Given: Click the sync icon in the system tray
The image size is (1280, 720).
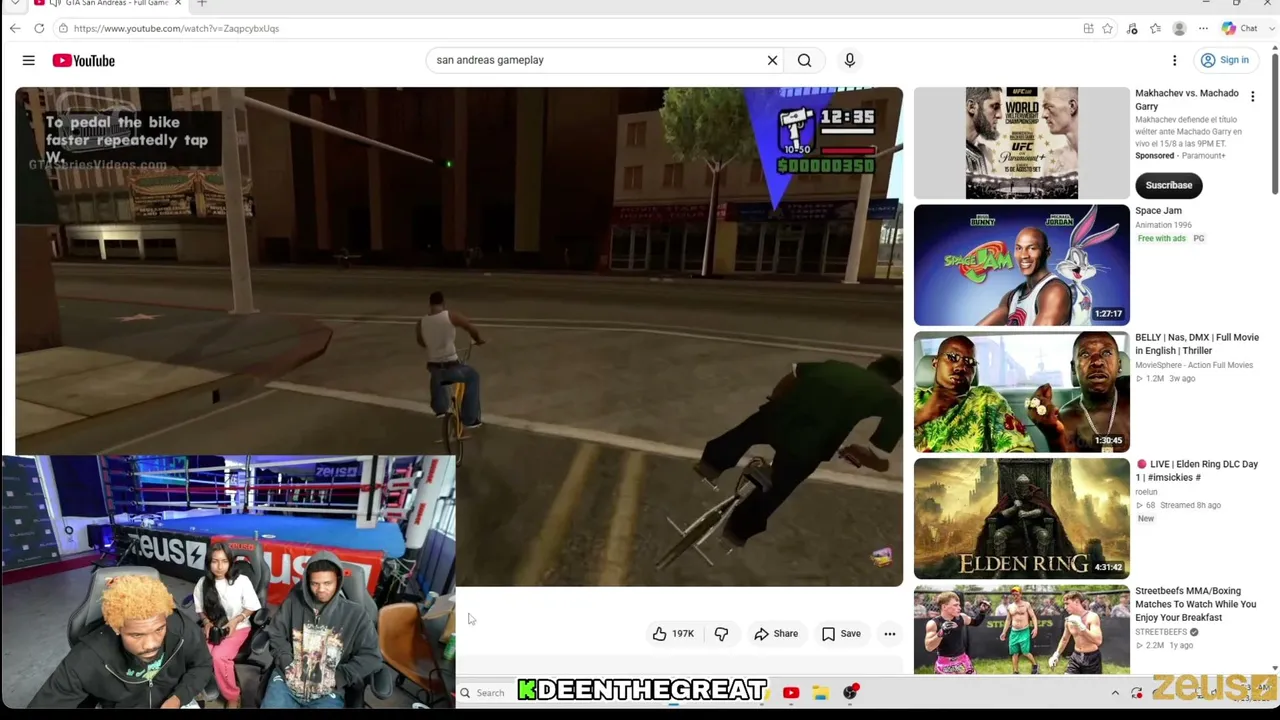Looking at the screenshot, I should tap(1137, 692).
